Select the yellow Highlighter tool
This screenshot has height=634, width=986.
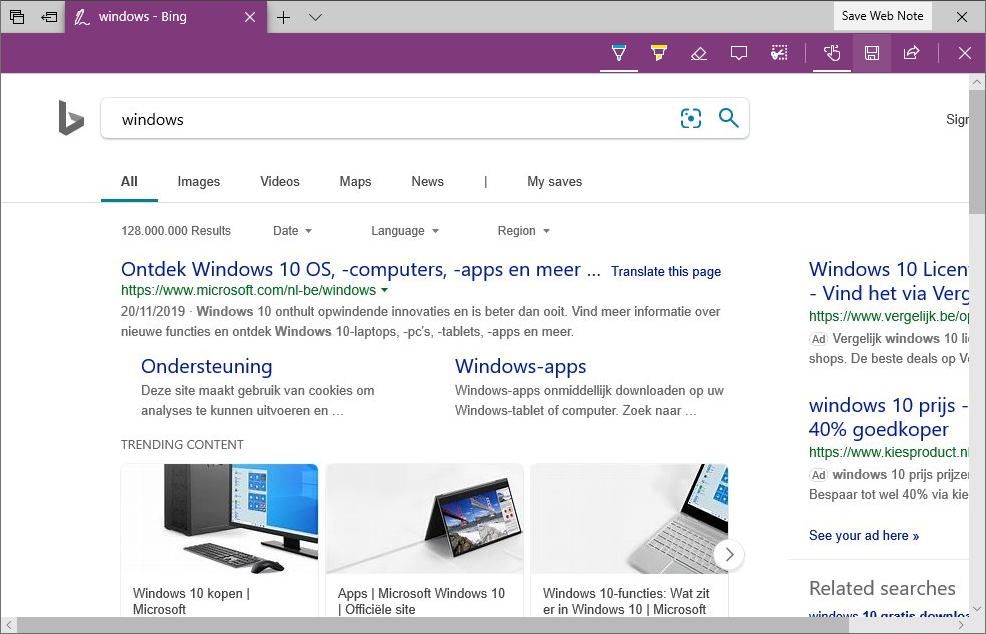click(x=658, y=53)
